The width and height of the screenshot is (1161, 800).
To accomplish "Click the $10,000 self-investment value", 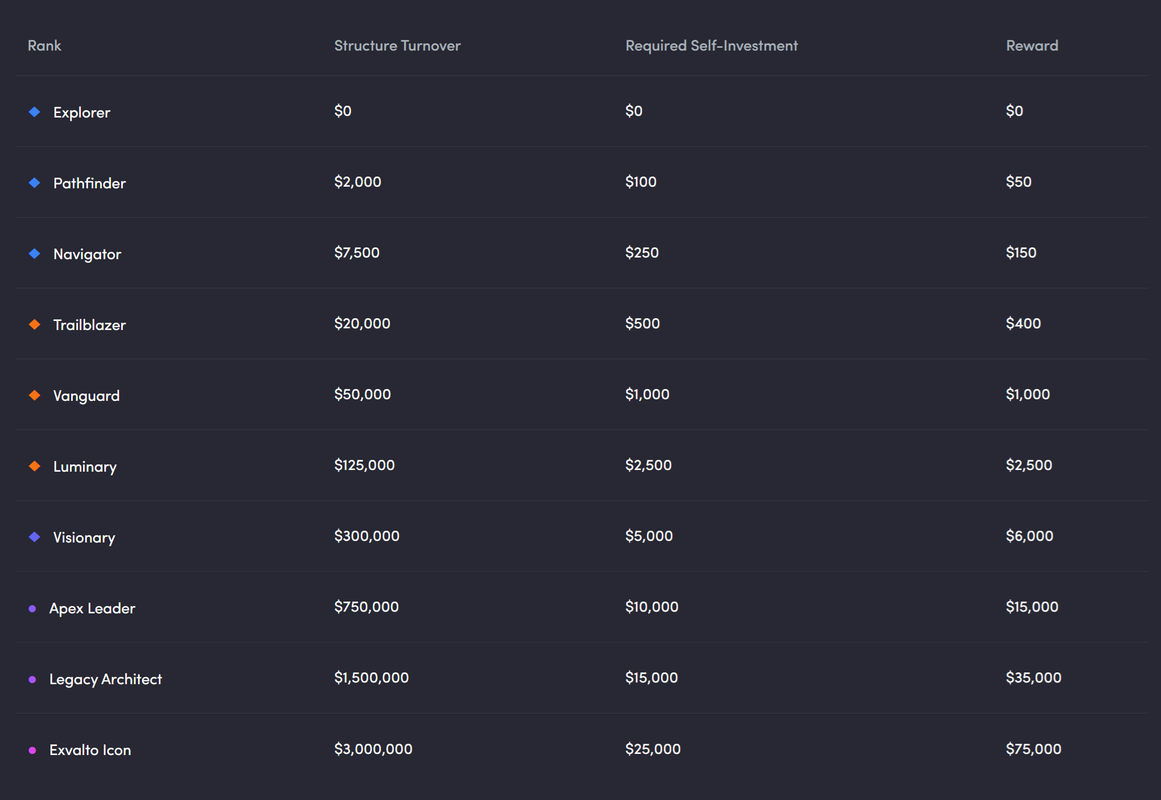I will (651, 607).
